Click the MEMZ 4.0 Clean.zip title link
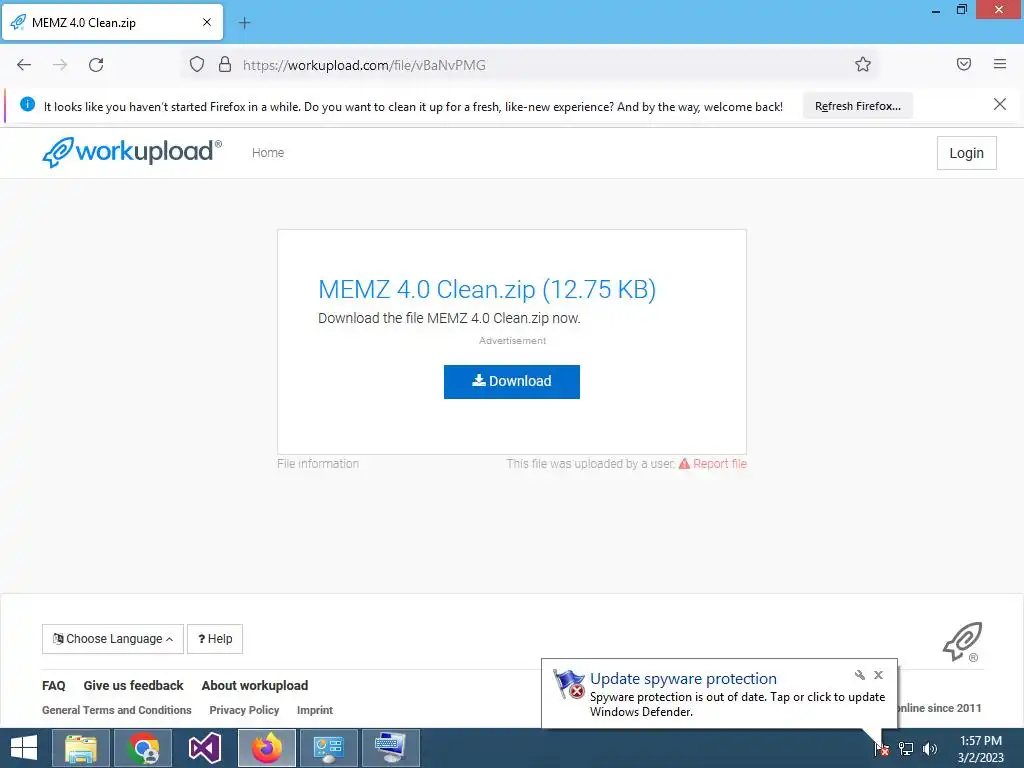The width and height of the screenshot is (1024, 768). [x=487, y=289]
